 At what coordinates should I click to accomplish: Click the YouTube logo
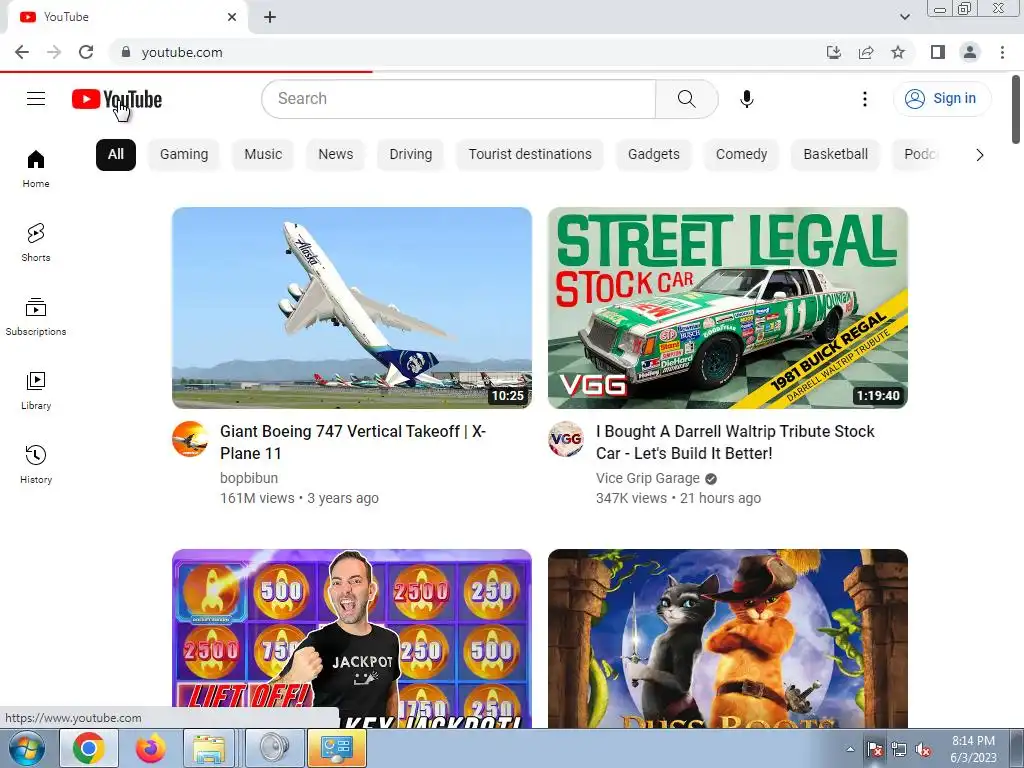coord(117,99)
